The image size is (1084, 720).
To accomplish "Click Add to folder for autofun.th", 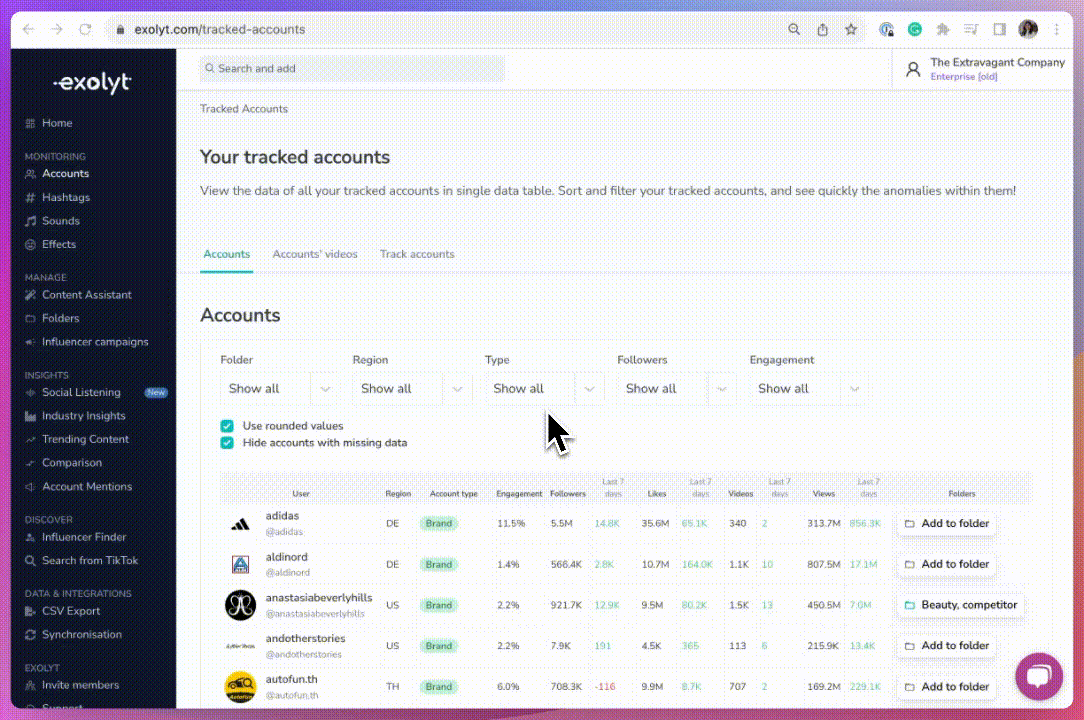I will click(946, 687).
